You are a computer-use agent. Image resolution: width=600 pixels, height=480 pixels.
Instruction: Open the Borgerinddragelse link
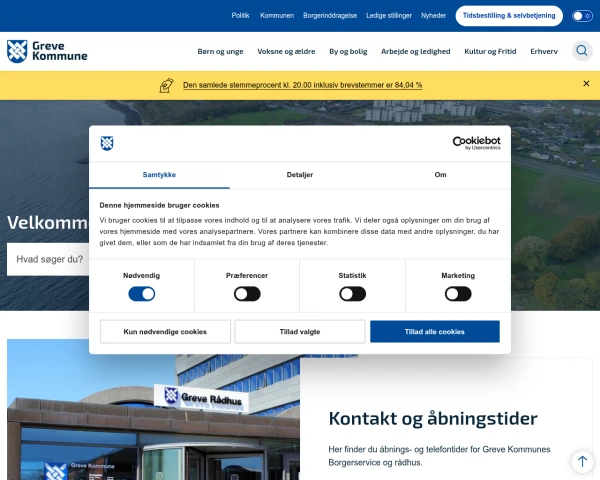(330, 16)
